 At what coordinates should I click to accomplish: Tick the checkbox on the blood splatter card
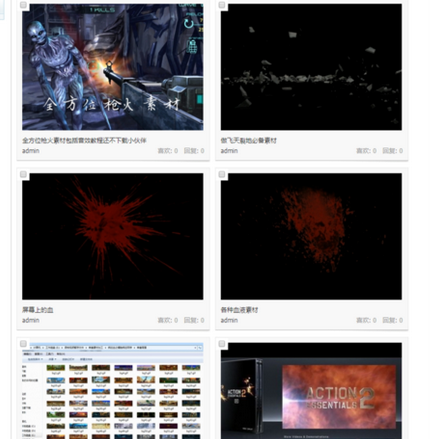pos(23,174)
